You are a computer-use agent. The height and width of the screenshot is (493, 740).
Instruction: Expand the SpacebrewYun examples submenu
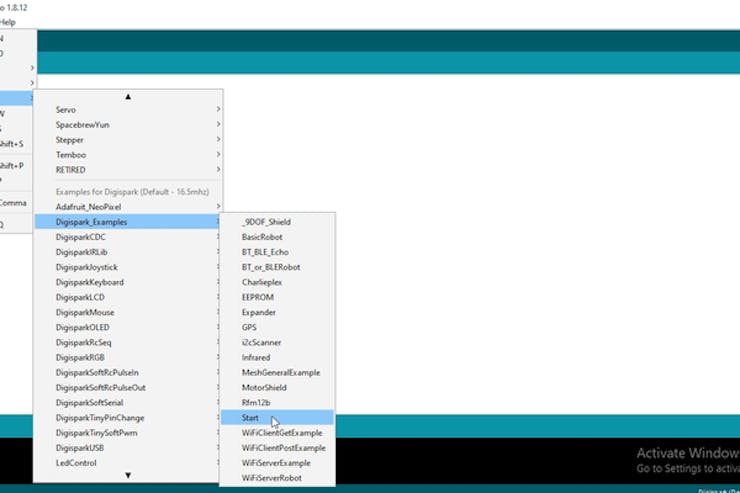[x=128, y=125]
